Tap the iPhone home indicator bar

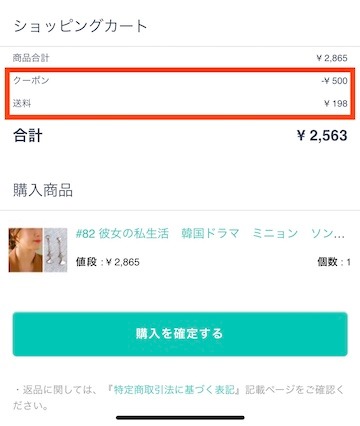click(180, 417)
